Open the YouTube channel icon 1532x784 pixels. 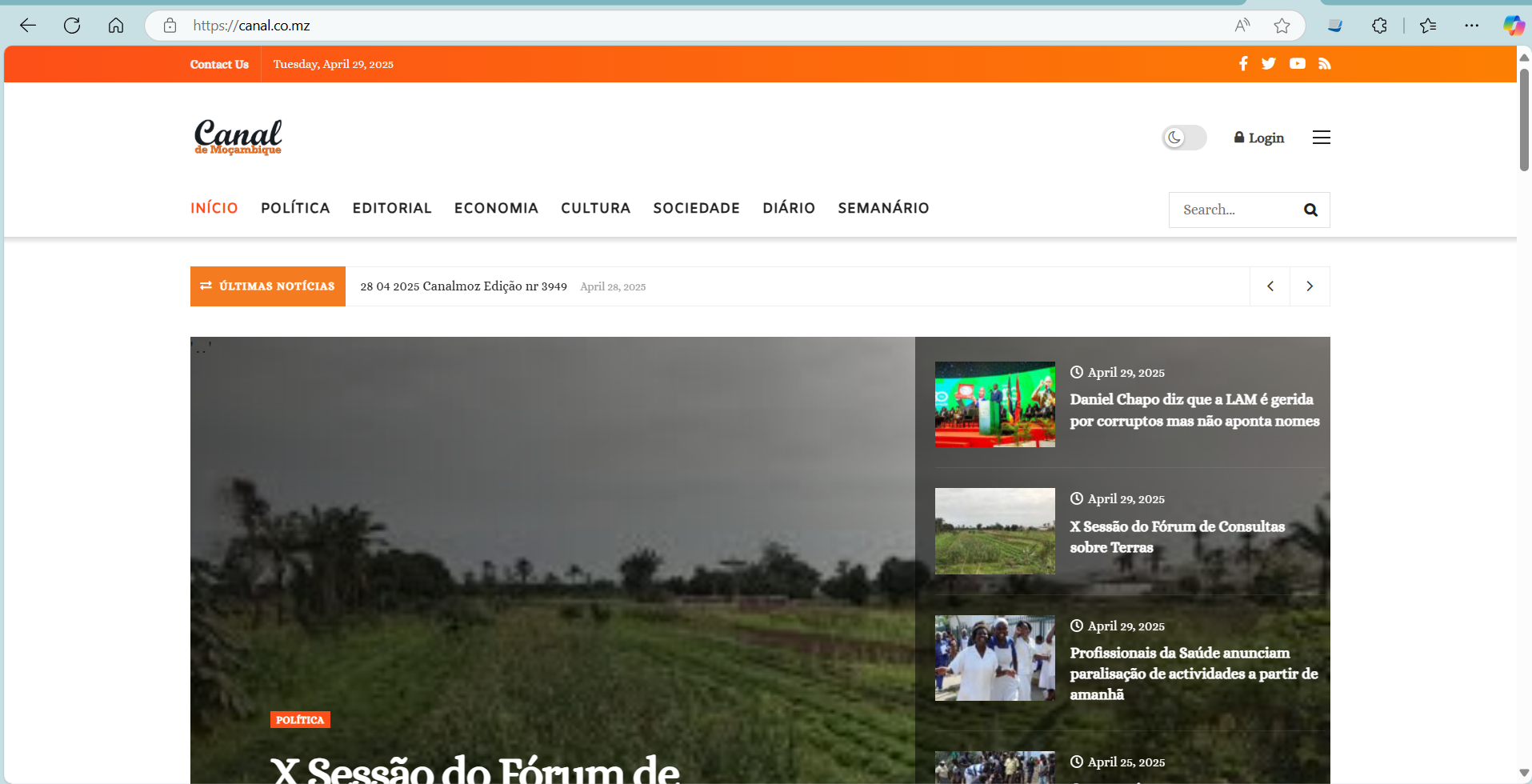tap(1298, 63)
